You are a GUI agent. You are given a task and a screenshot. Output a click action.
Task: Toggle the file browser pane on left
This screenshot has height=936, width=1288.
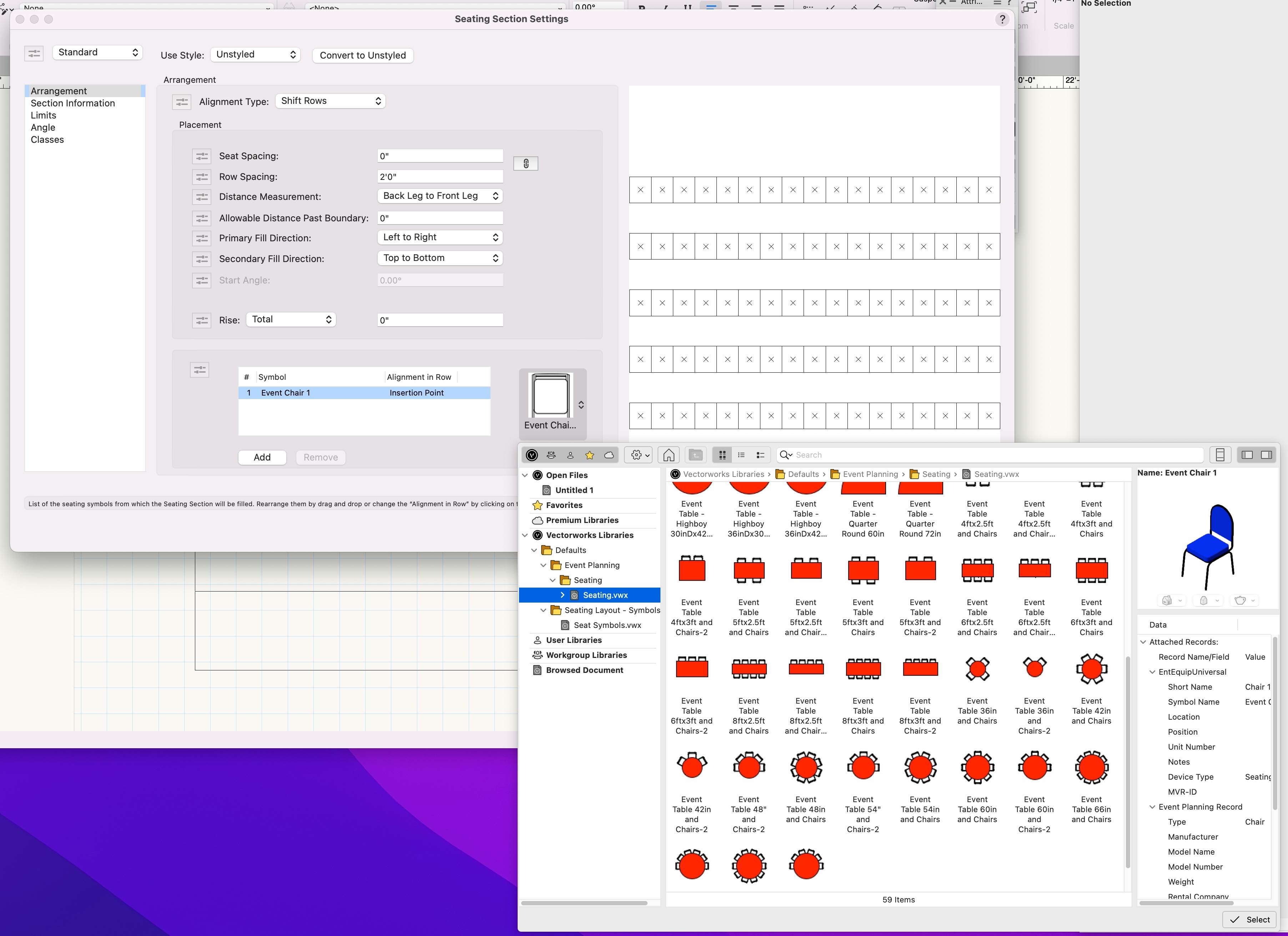(x=1247, y=455)
